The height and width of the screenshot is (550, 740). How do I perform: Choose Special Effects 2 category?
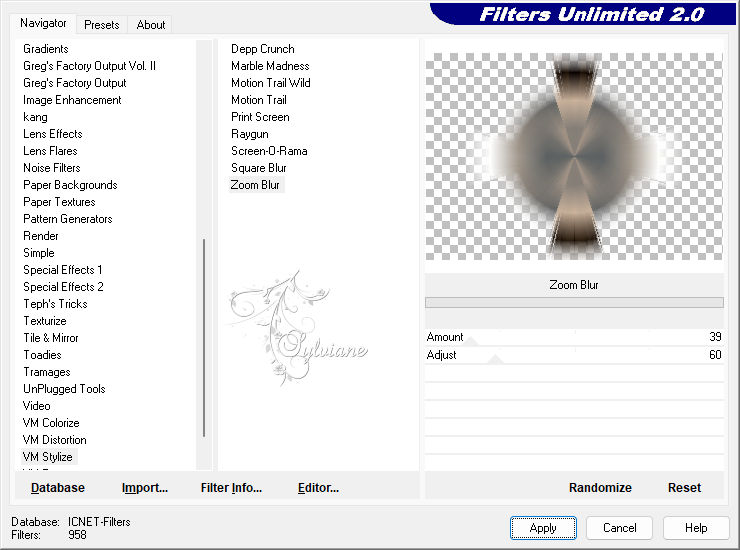point(63,287)
